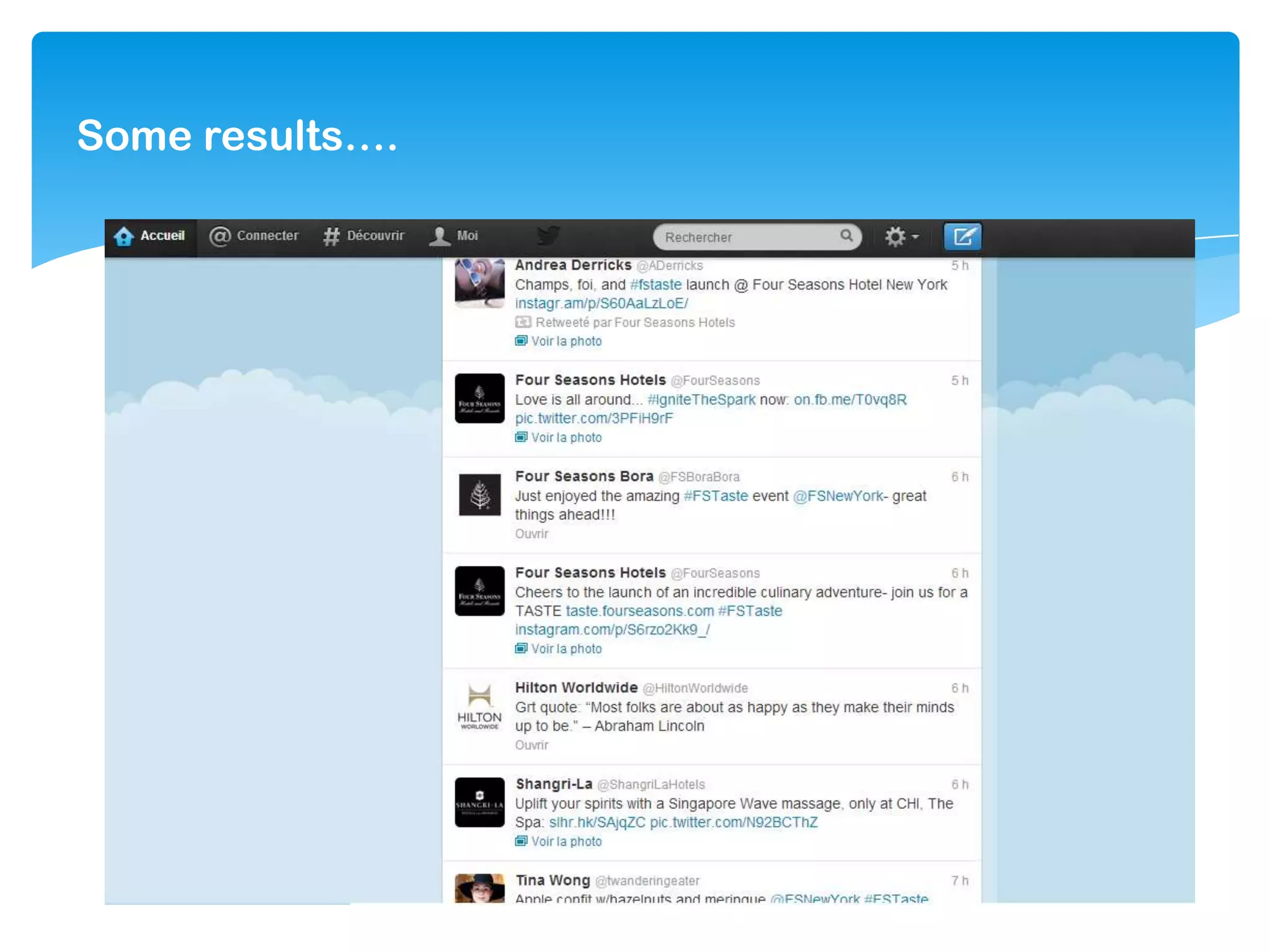Compose a new tweet

tap(962, 237)
